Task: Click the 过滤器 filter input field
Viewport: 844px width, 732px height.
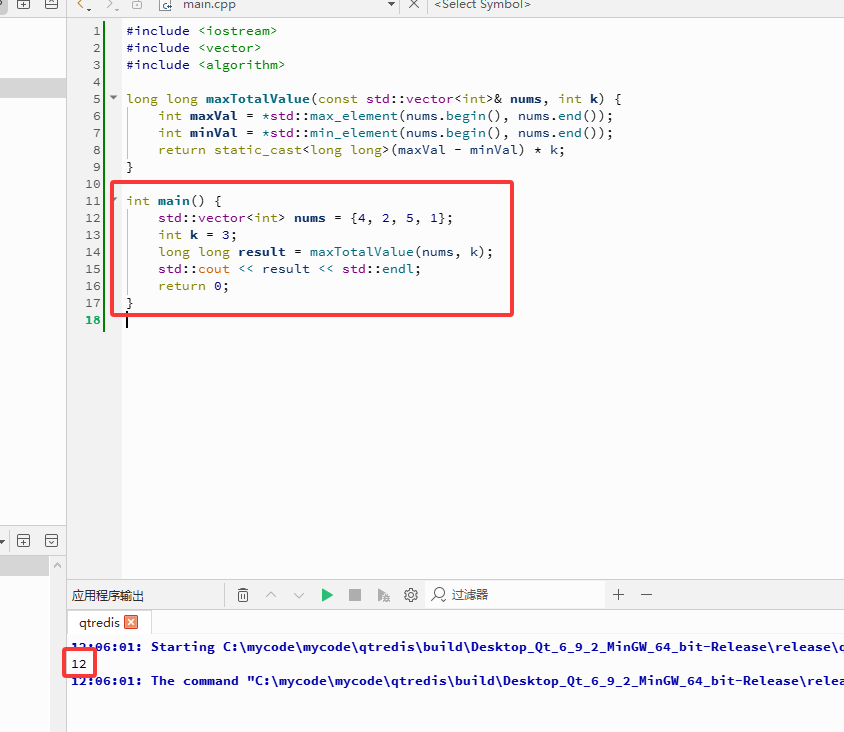Action: tap(517, 595)
